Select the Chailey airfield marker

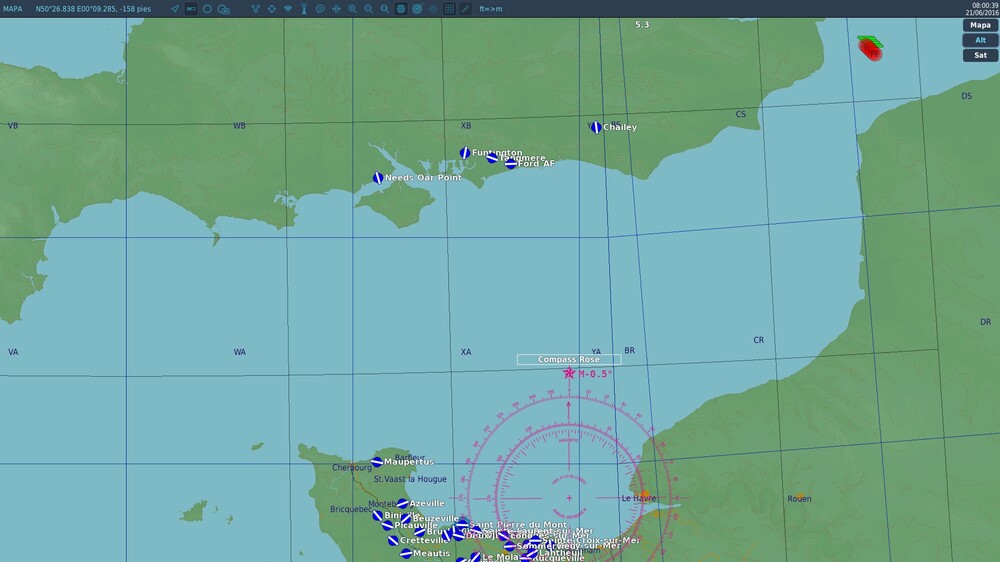coord(596,127)
